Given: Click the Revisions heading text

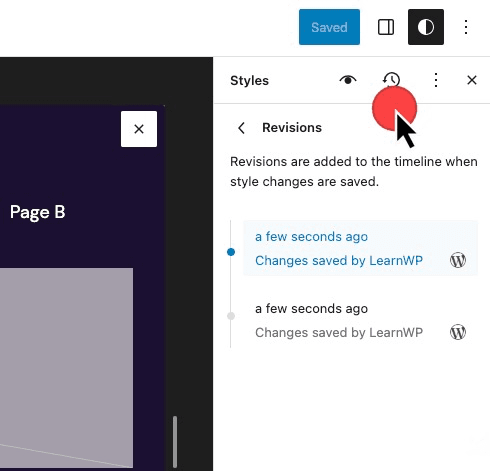Looking at the screenshot, I should click(x=292, y=128).
